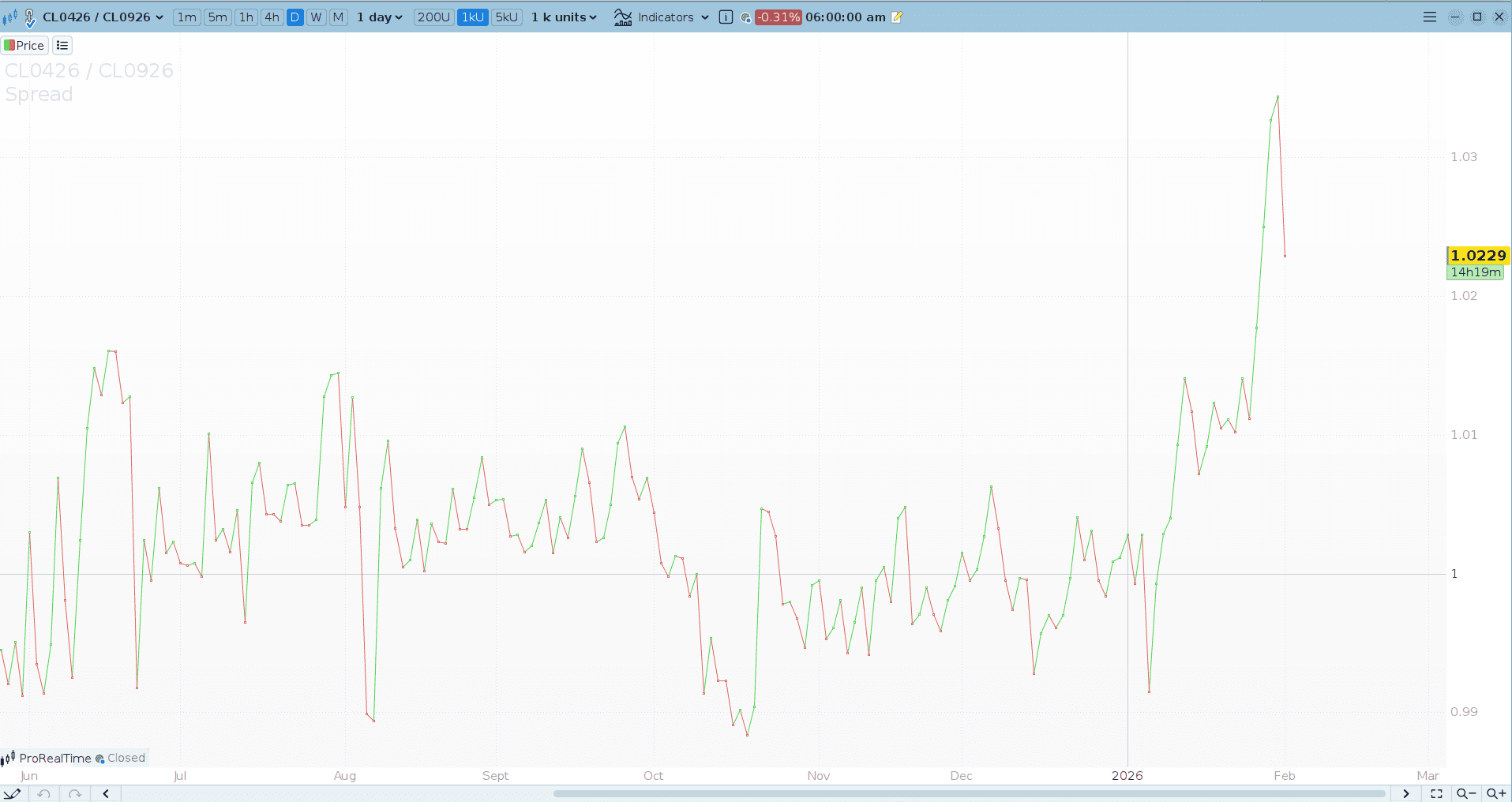This screenshot has width=1512, height=802.
Task: Toggle the fullscreen fit icon
Action: [x=1437, y=793]
